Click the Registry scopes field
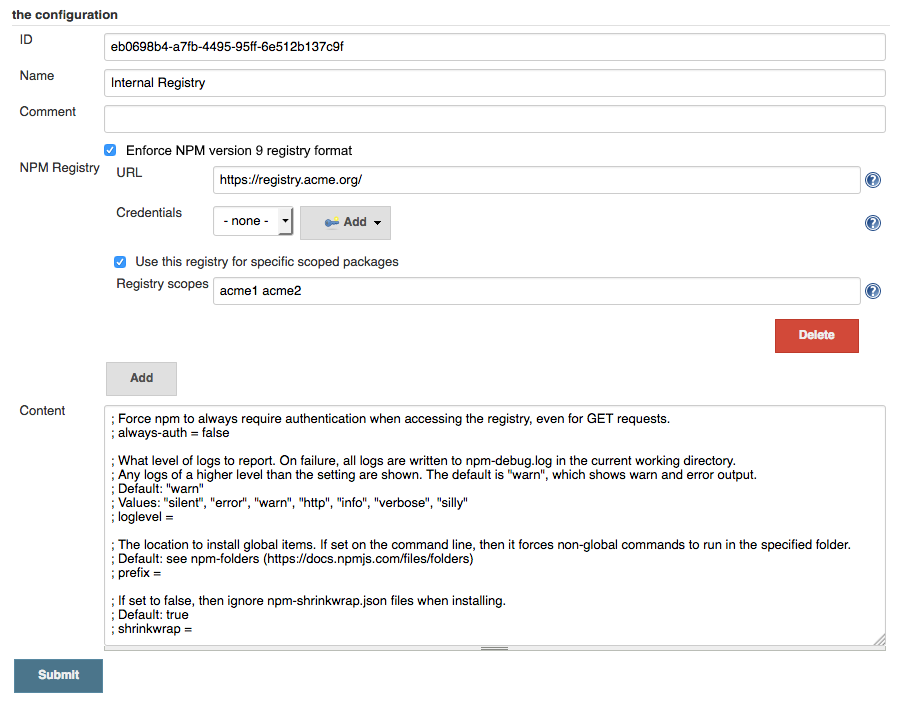The width and height of the screenshot is (900, 703). coord(536,291)
